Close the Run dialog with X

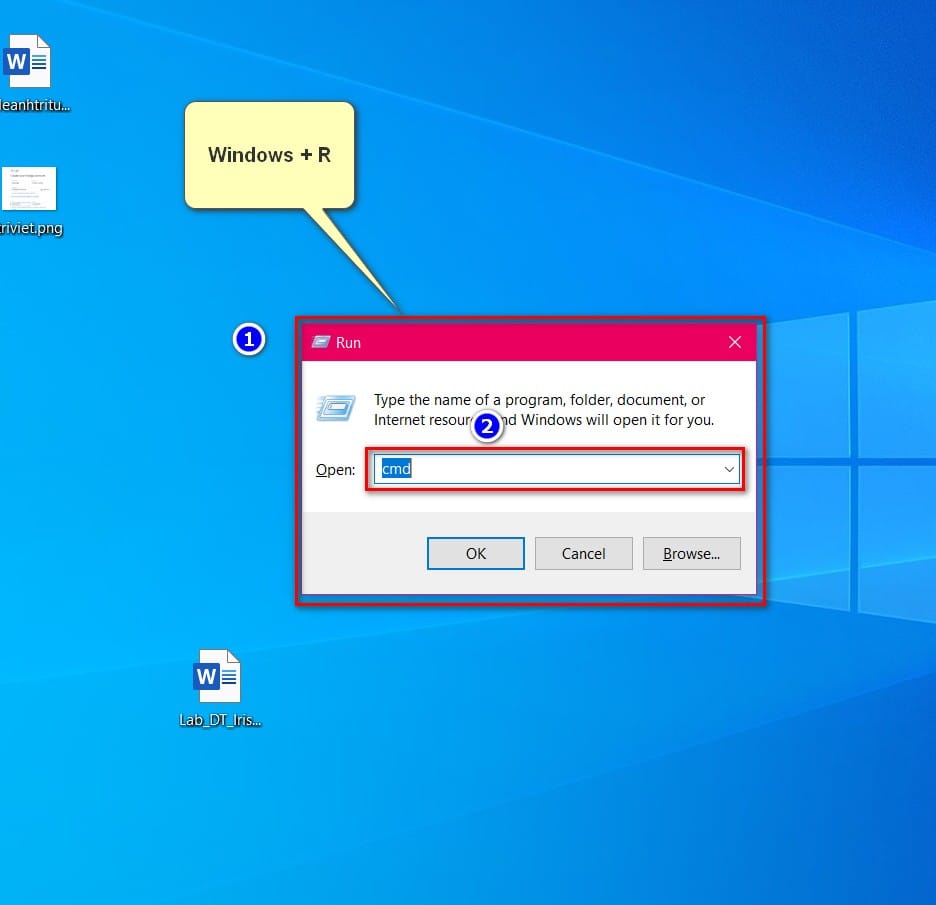[735, 342]
